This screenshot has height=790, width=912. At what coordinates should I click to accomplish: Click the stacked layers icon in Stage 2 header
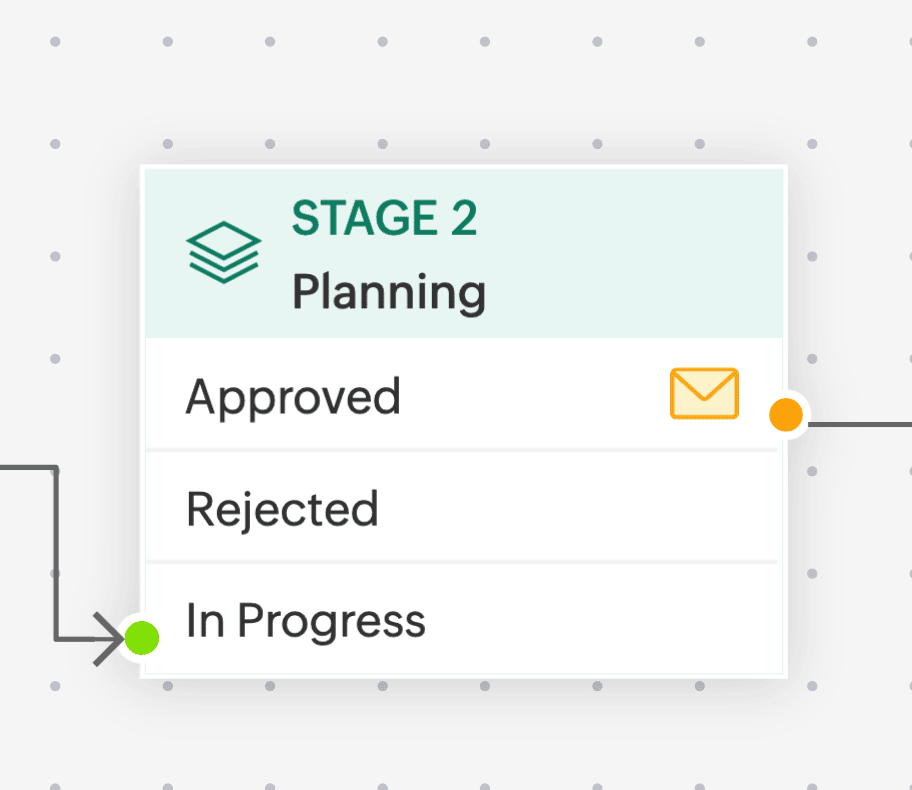(223, 251)
